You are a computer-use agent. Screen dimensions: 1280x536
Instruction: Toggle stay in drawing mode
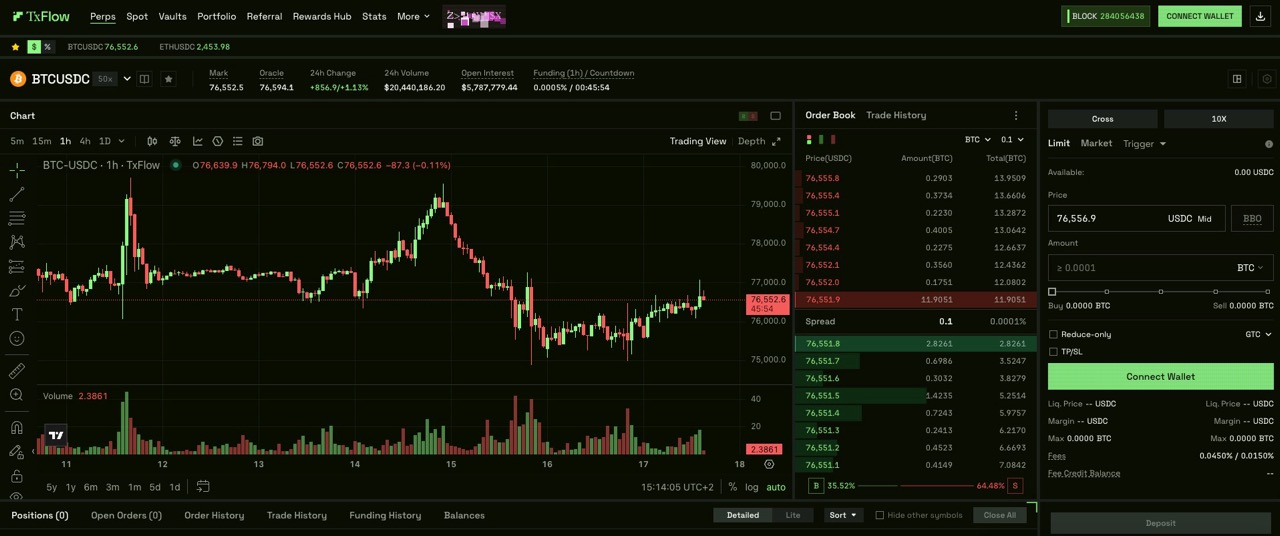[x=17, y=452]
